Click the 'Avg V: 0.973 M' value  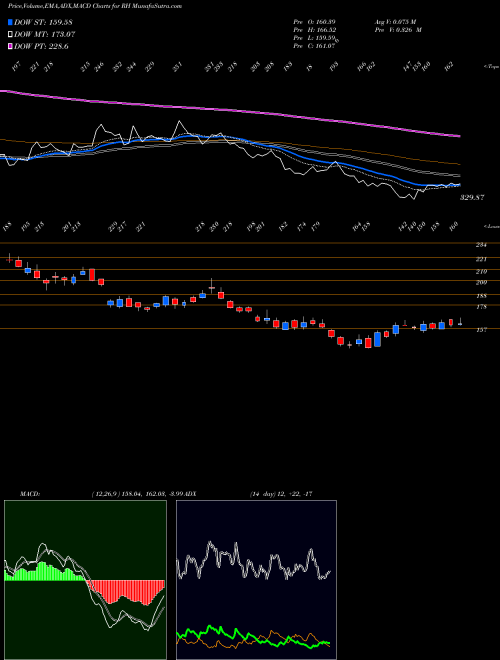click(x=395, y=21)
